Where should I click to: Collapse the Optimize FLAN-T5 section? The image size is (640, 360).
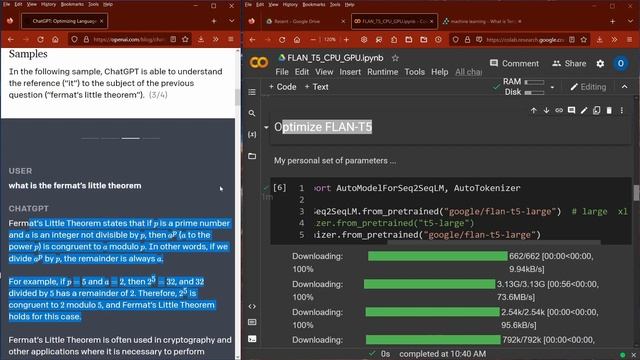click(x=266, y=127)
